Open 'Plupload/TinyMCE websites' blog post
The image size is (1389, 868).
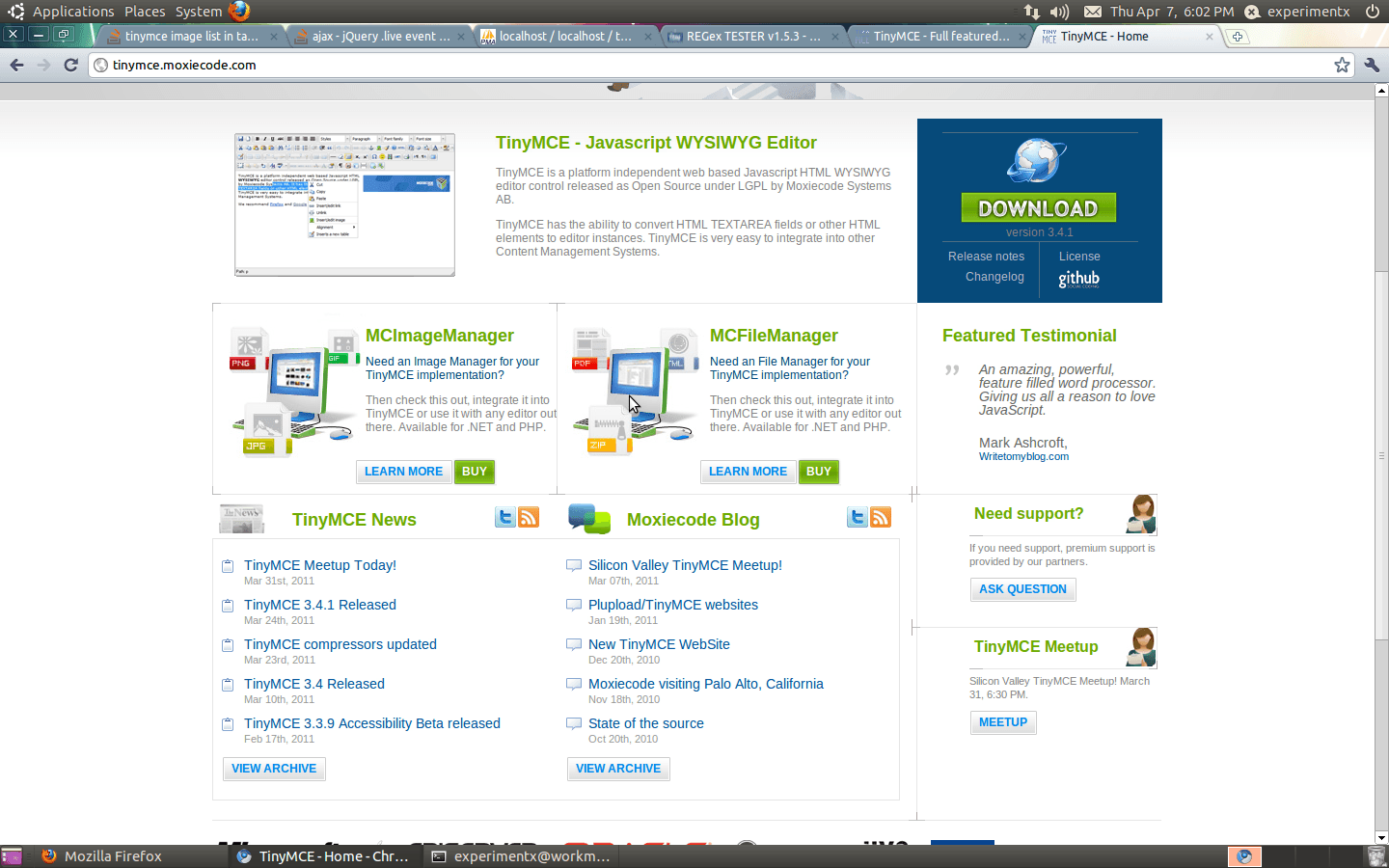(x=673, y=605)
